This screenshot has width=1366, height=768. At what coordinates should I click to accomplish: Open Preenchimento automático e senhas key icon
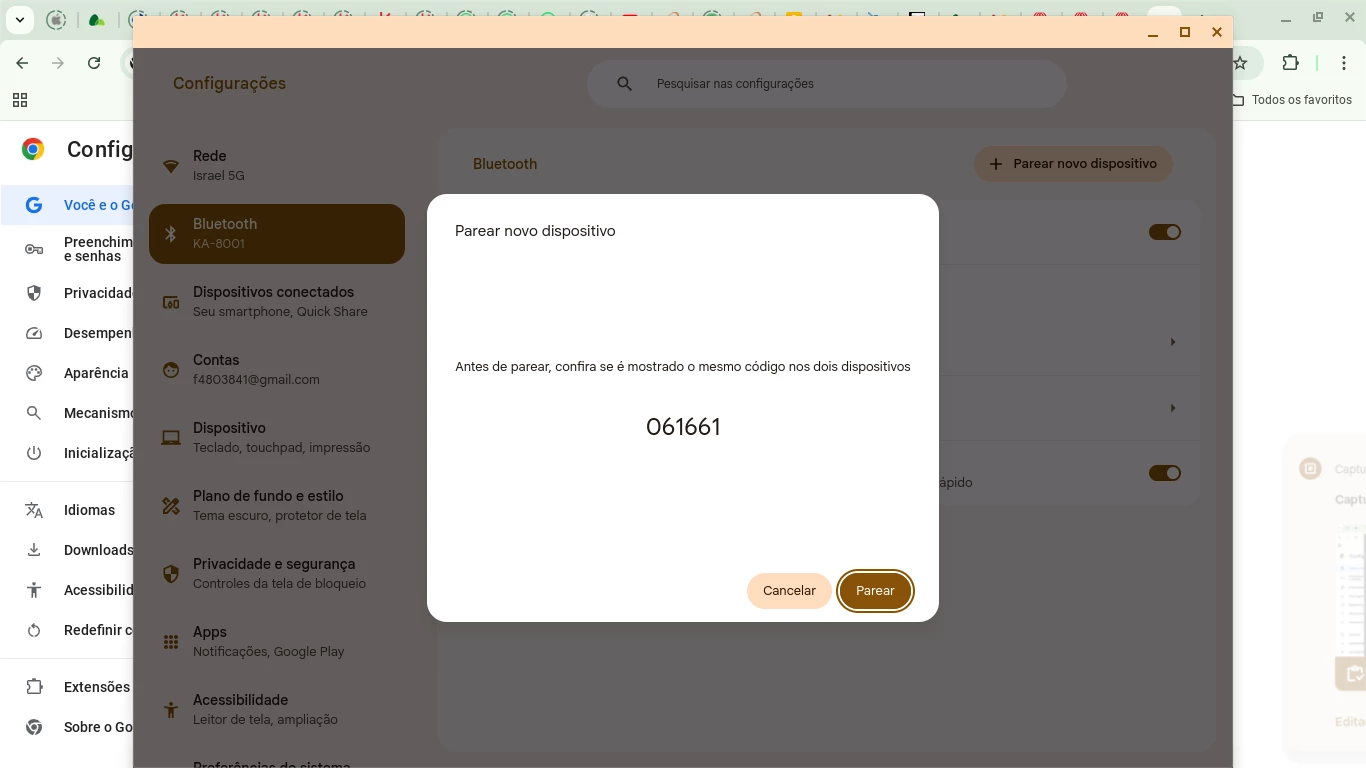click(34, 249)
